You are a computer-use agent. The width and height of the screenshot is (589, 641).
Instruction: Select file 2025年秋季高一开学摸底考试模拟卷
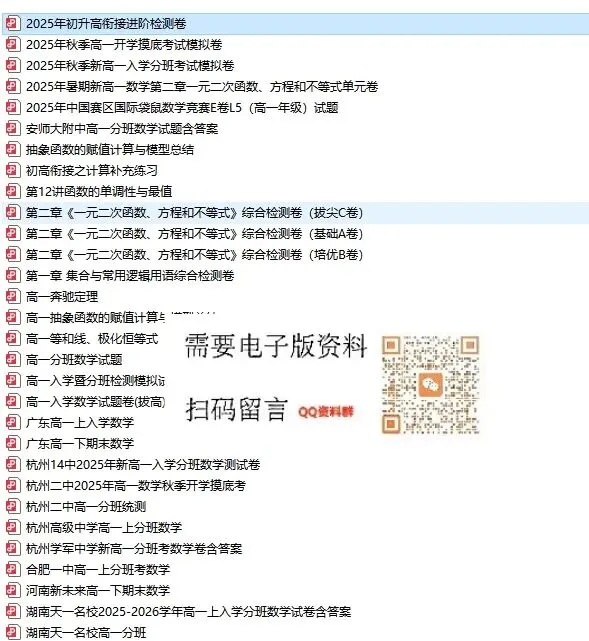click(x=124, y=44)
